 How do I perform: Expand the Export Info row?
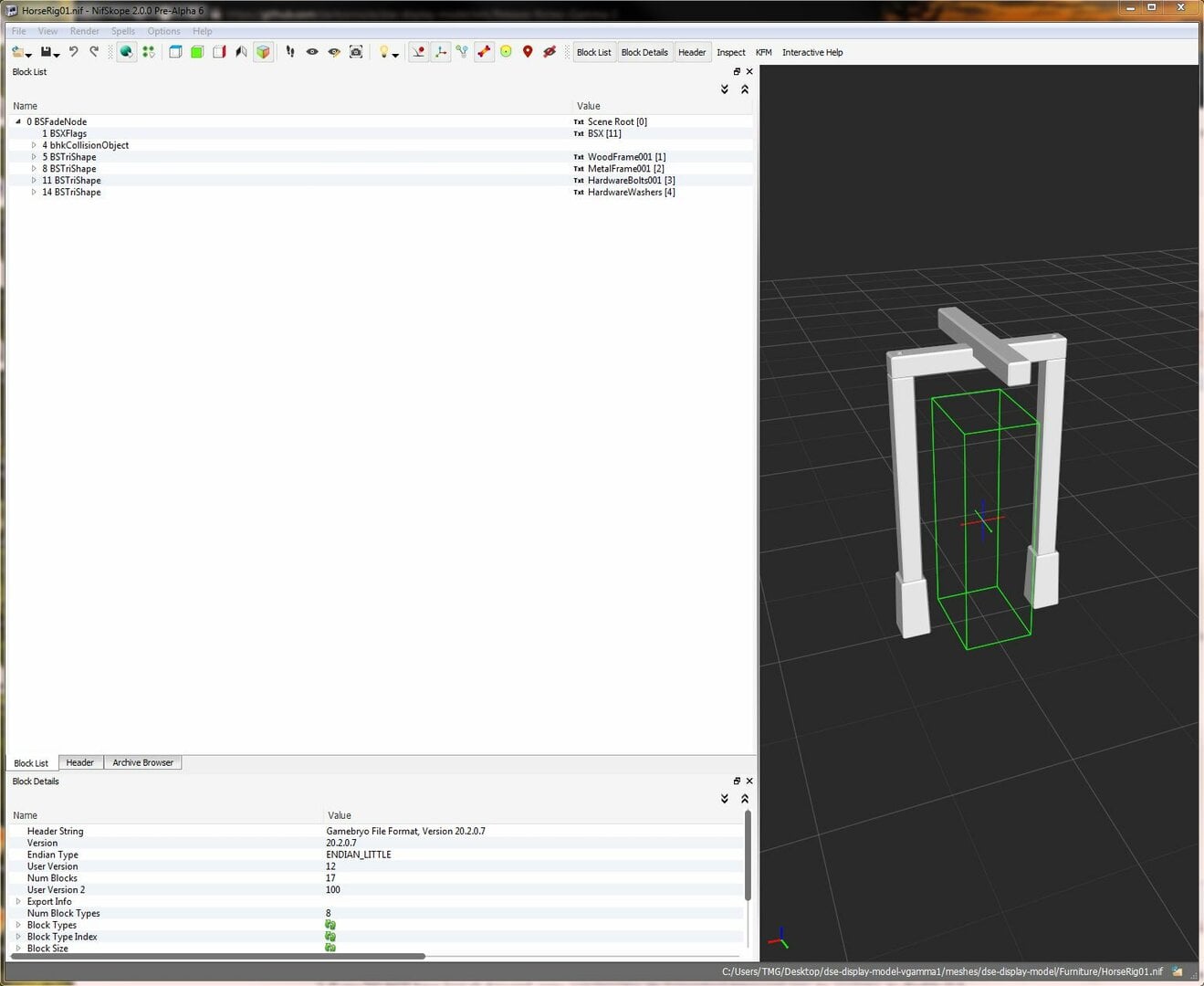pos(18,901)
